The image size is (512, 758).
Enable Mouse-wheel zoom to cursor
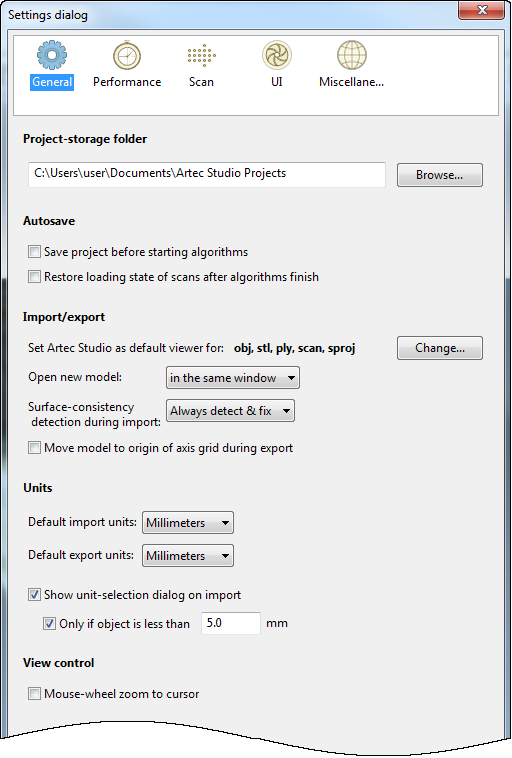(34, 694)
